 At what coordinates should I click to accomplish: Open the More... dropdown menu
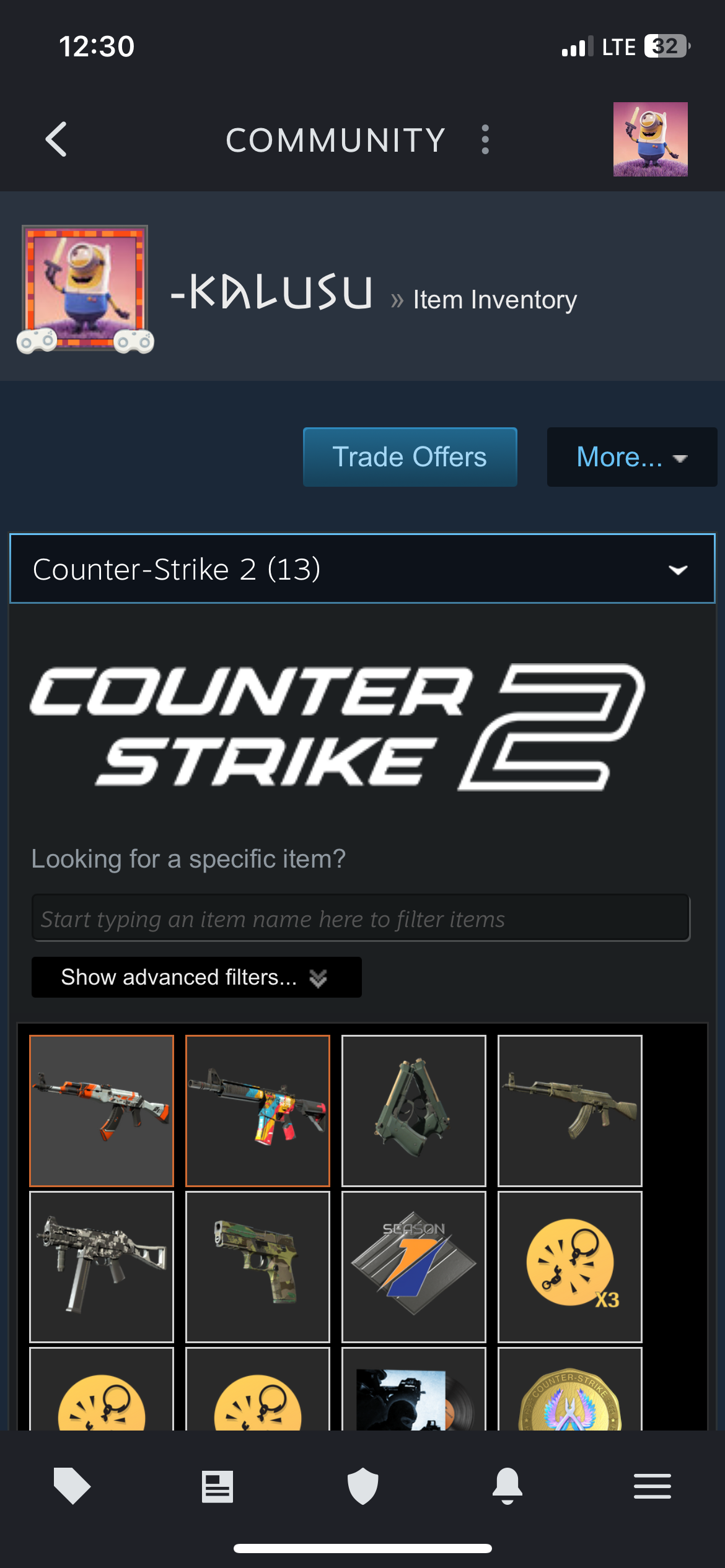(632, 457)
